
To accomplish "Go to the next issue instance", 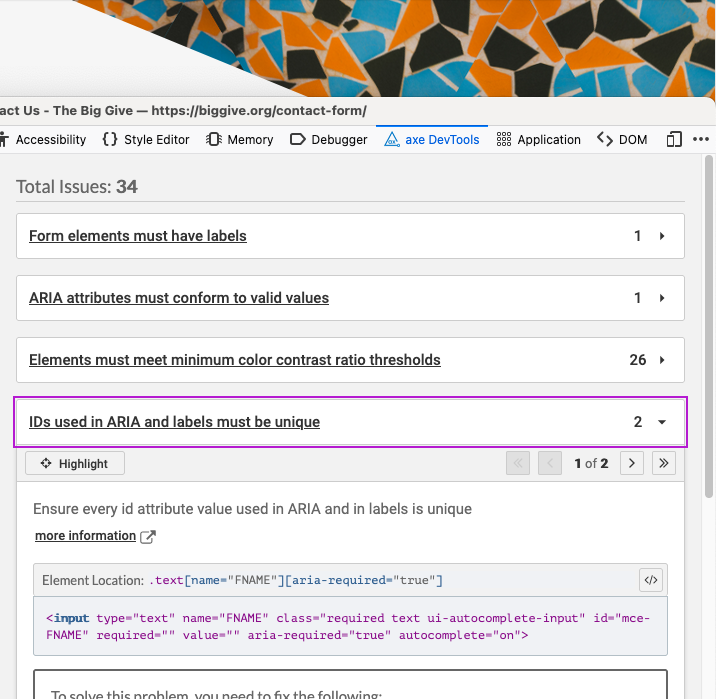I will [x=632, y=463].
